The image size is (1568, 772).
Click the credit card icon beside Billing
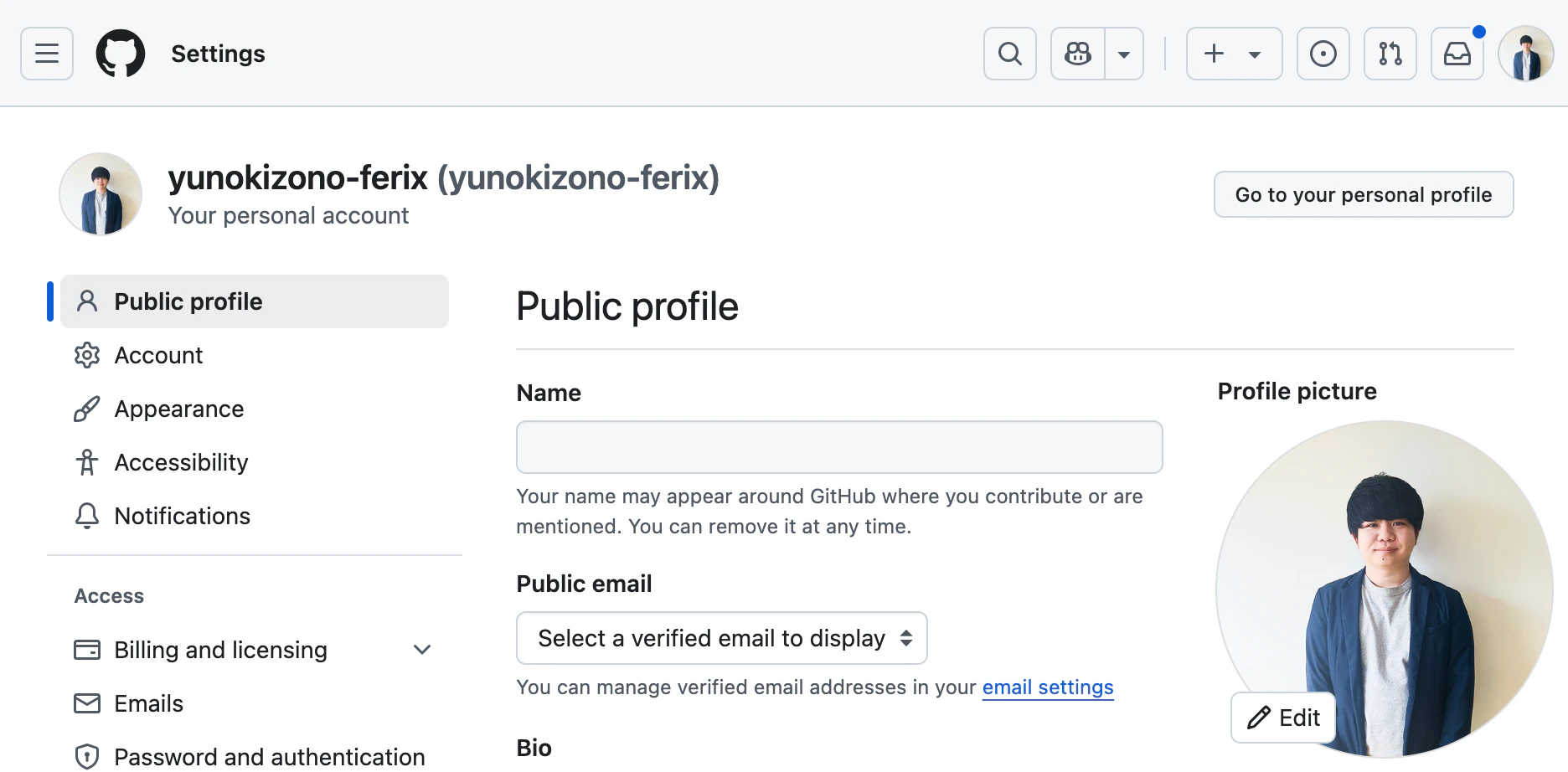87,650
